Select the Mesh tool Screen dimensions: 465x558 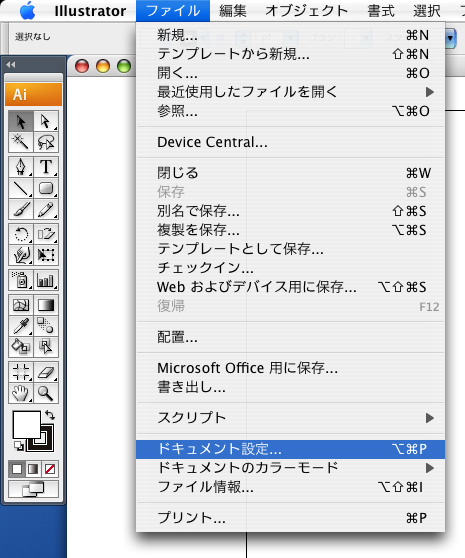click(21, 305)
